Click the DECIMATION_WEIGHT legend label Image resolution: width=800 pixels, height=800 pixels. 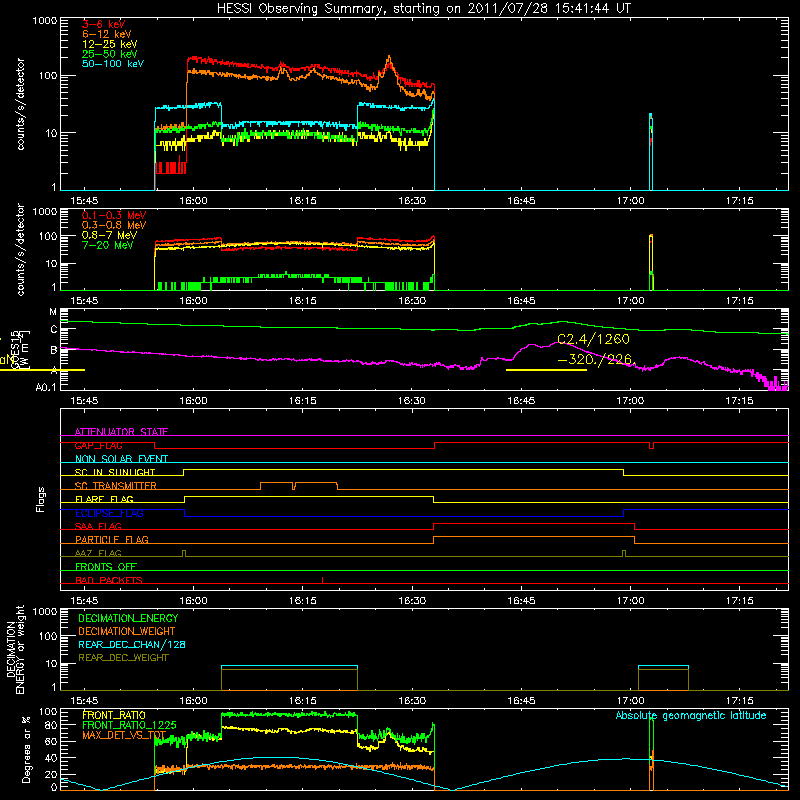tap(127, 631)
